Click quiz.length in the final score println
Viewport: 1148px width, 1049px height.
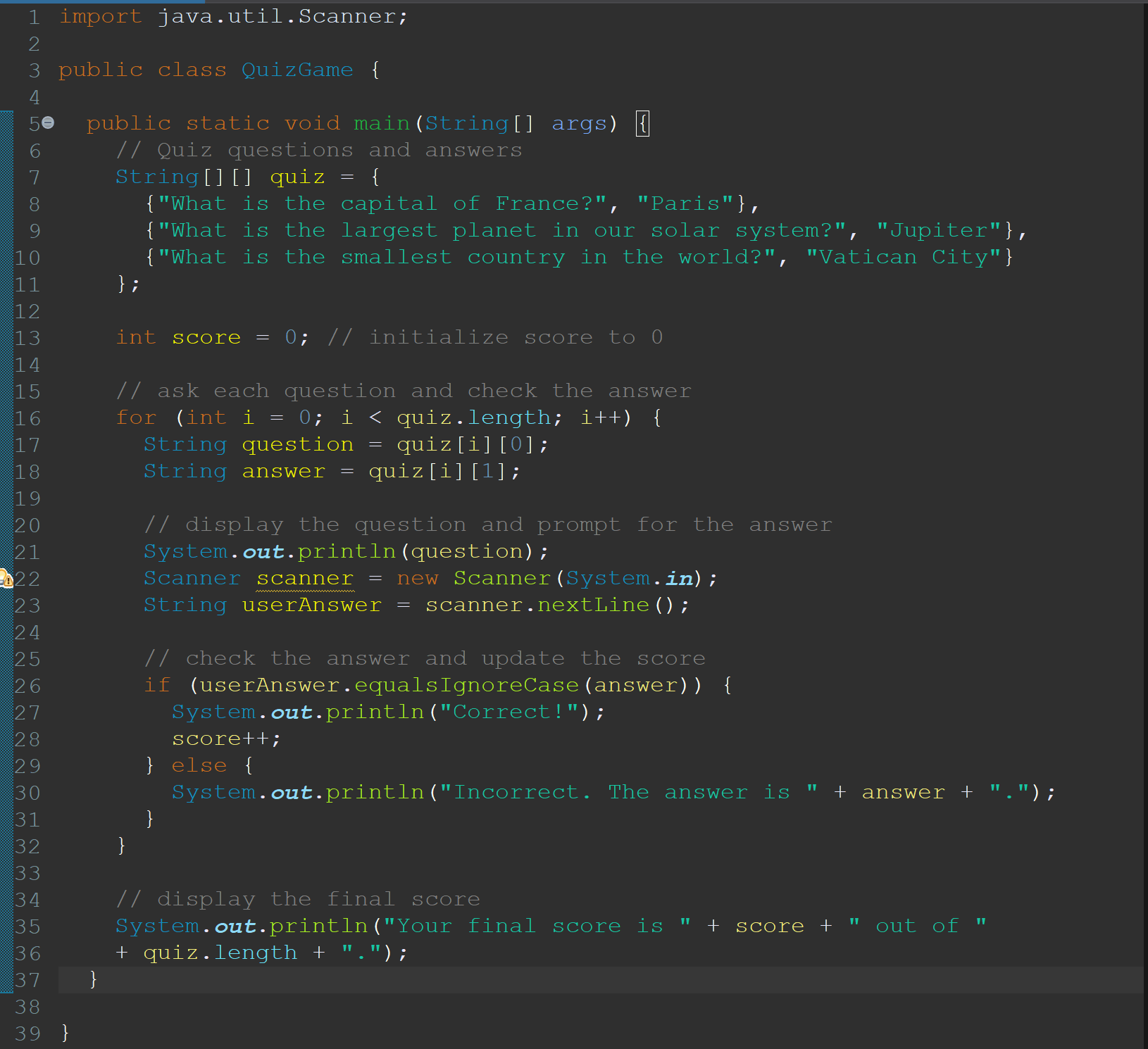tap(219, 952)
